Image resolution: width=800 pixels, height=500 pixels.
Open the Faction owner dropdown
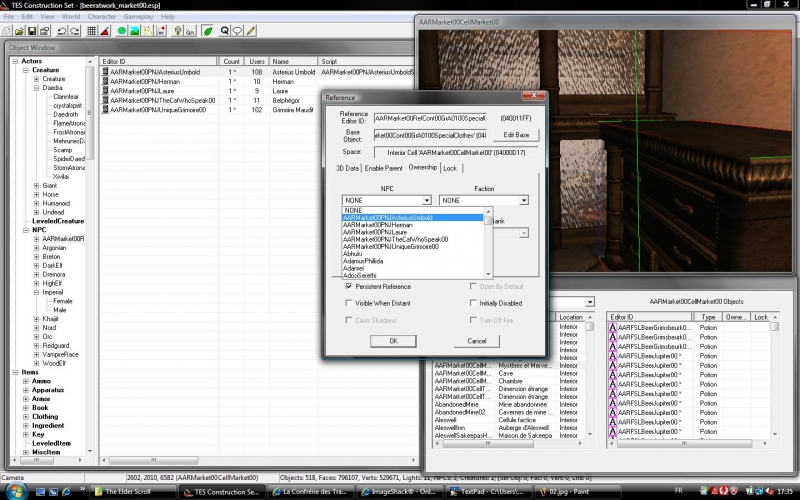[x=523, y=201]
